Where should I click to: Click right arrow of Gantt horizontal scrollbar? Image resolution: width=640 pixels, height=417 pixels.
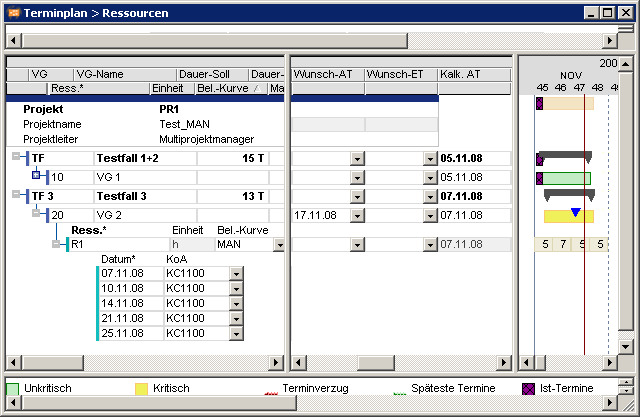click(610, 362)
